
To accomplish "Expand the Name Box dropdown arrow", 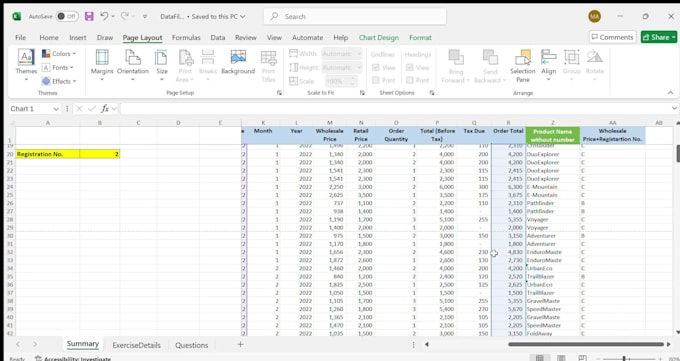I will tap(56, 109).
